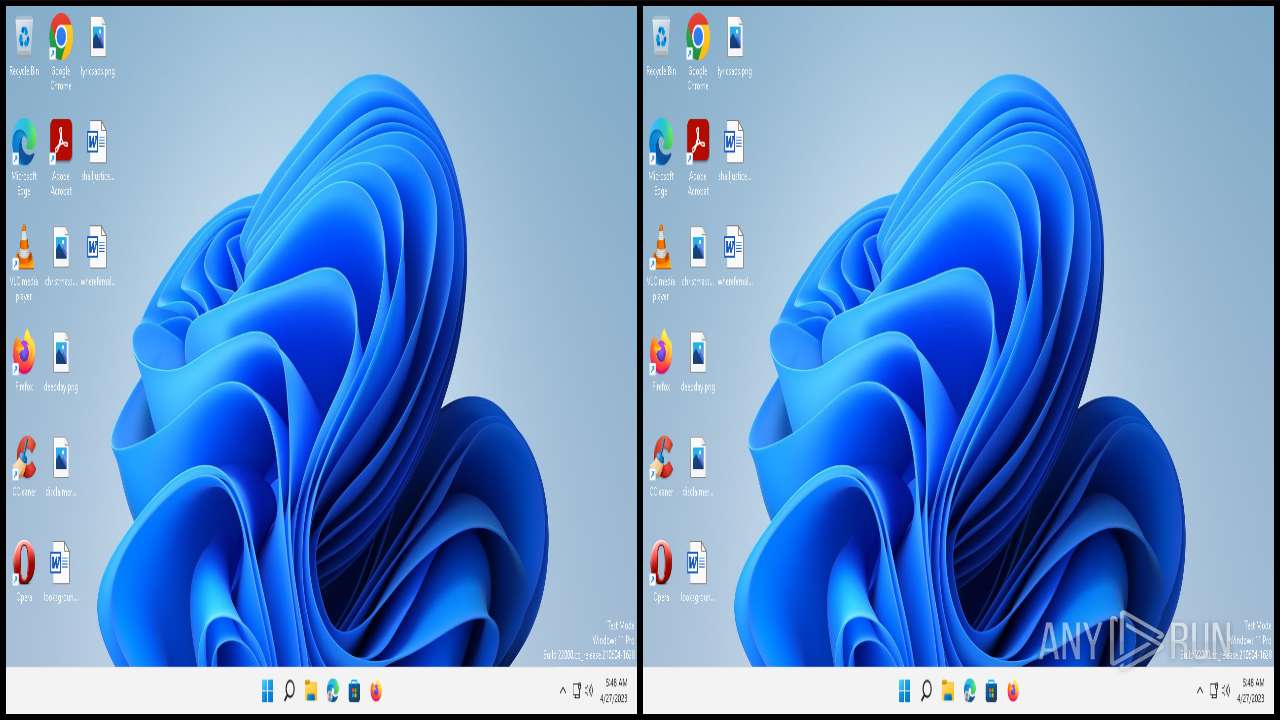Select Word document beside Opera, left desktop

coord(61,571)
